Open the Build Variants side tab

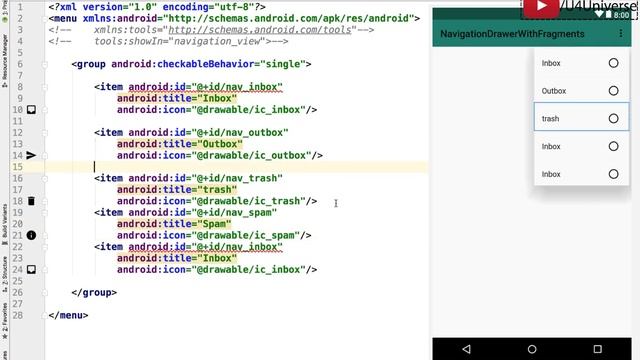point(4,224)
